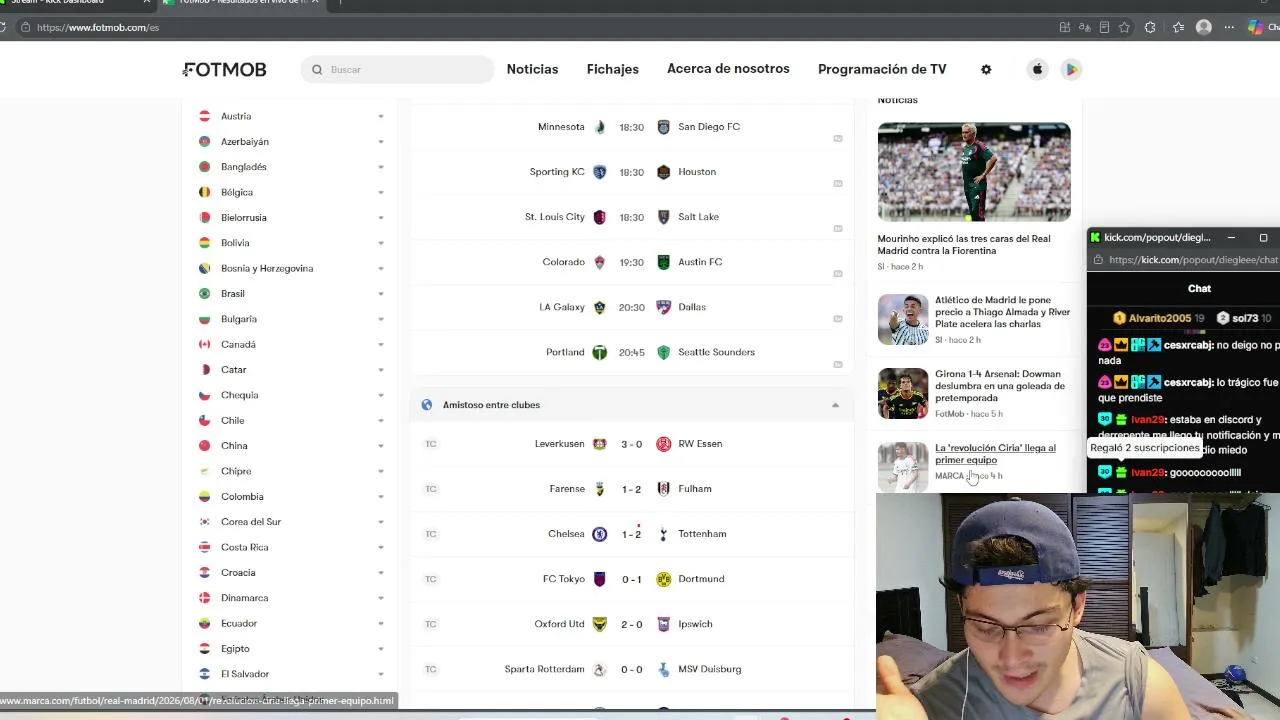1280x720 pixels.
Task: Click the Girona-Arsenal news thumbnail
Action: 903,393
